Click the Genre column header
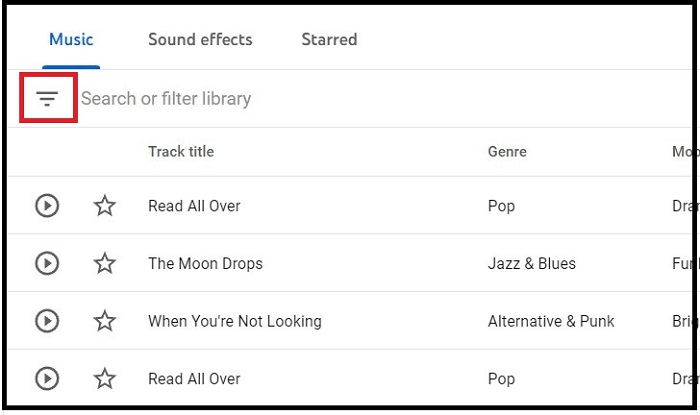Viewport: 700px width, 415px height. tap(507, 152)
